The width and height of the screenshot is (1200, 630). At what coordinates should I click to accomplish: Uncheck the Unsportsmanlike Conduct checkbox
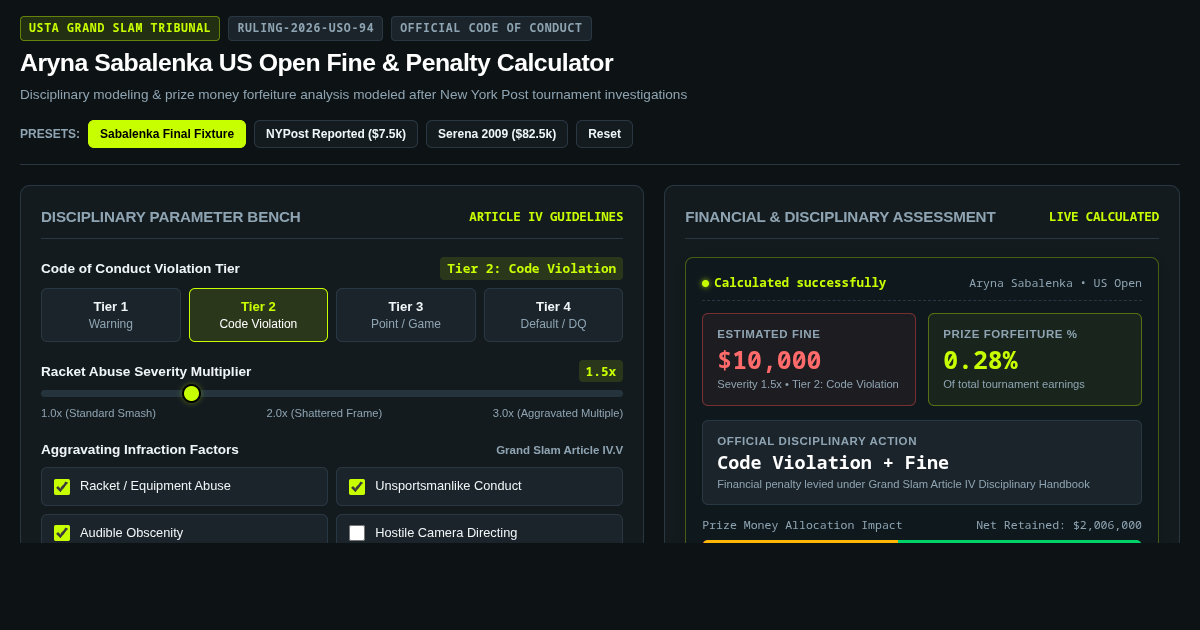[357, 487]
